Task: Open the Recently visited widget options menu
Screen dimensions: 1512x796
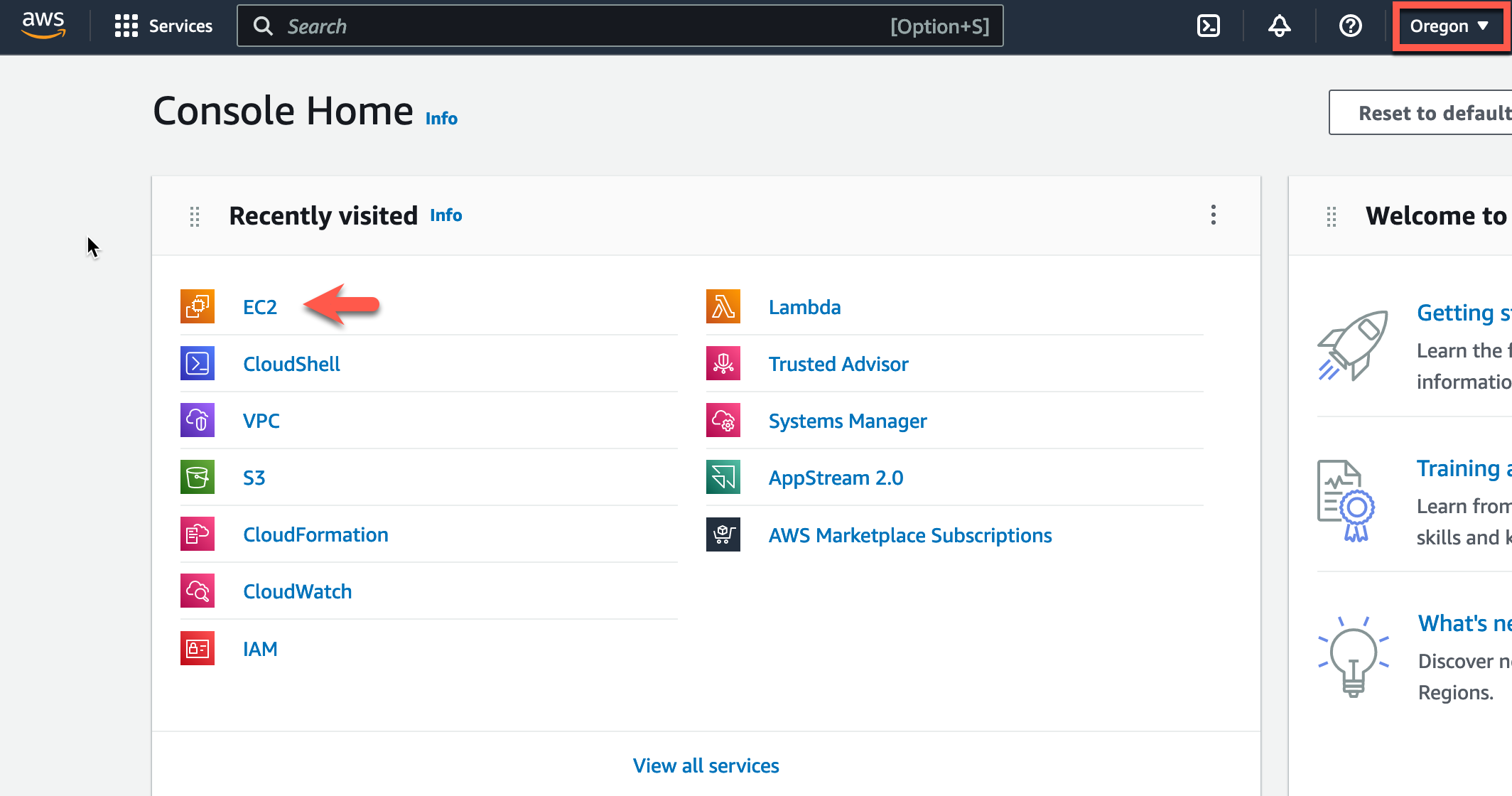Action: pos(1214,215)
